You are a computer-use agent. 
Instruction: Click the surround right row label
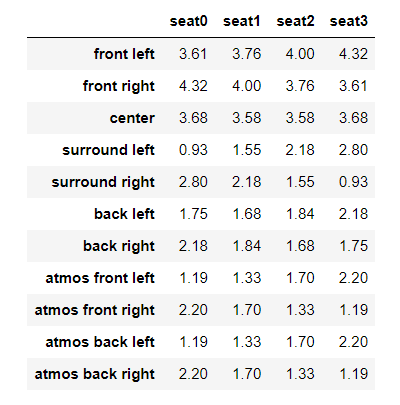103,182
